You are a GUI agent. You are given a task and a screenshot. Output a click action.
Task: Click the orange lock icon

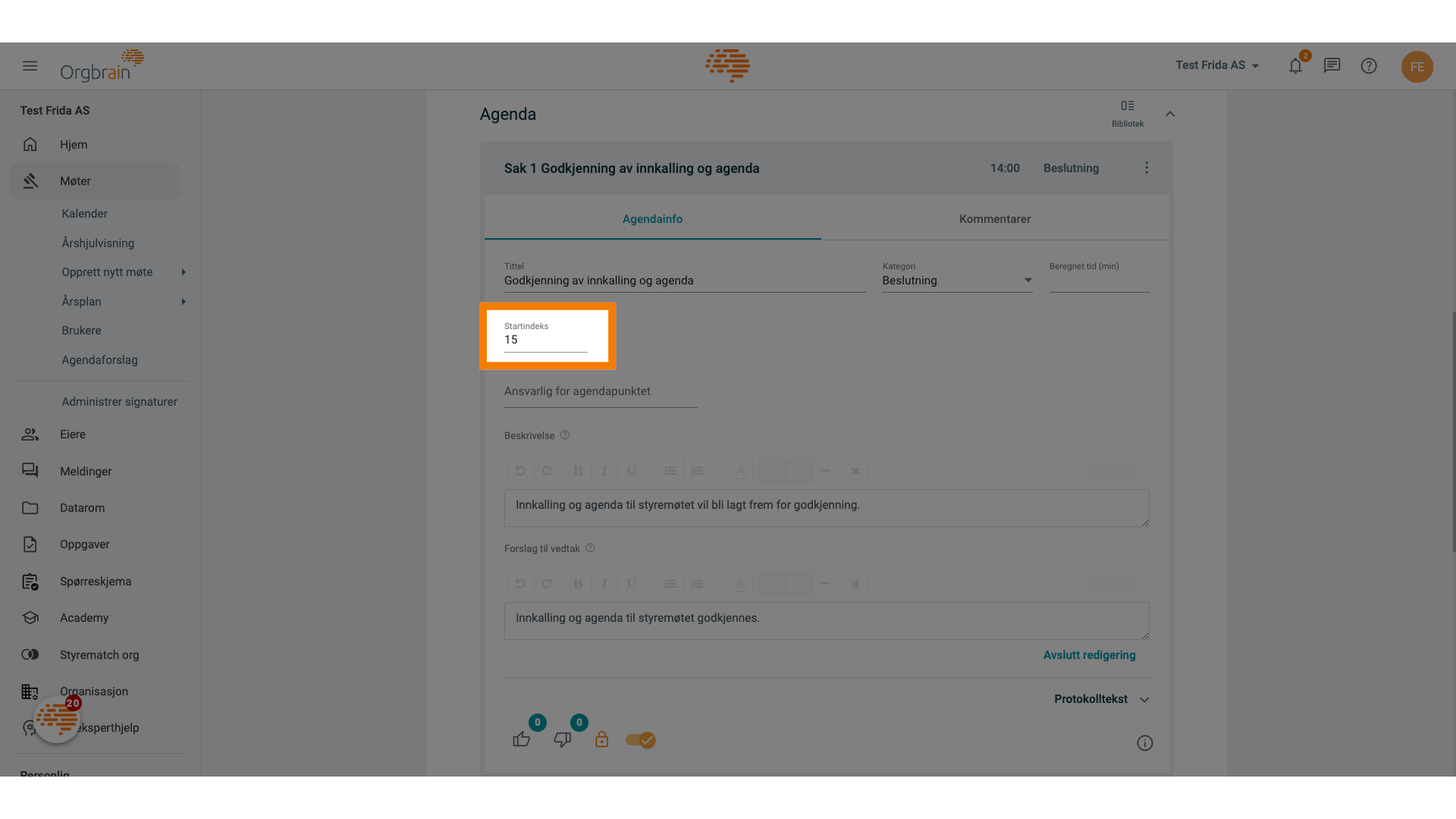601,739
